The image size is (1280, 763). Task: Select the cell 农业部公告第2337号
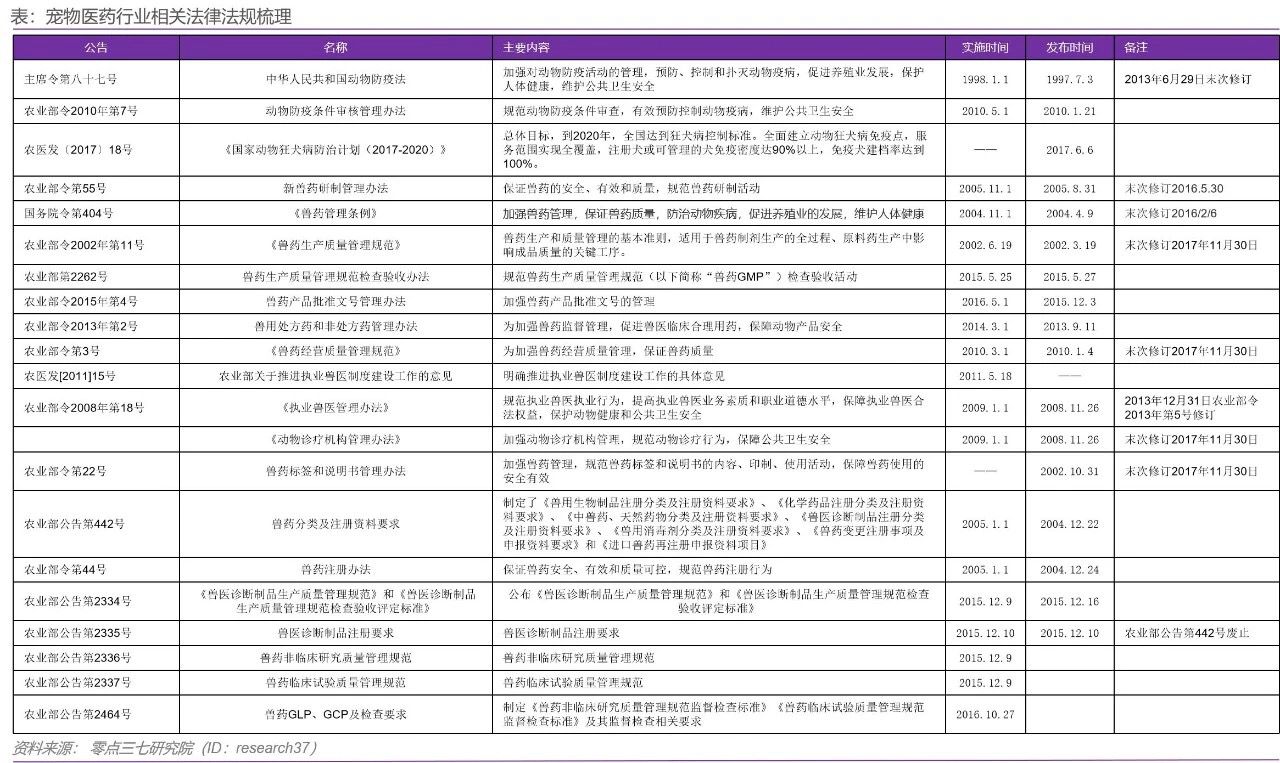pyautogui.click(x=78, y=682)
